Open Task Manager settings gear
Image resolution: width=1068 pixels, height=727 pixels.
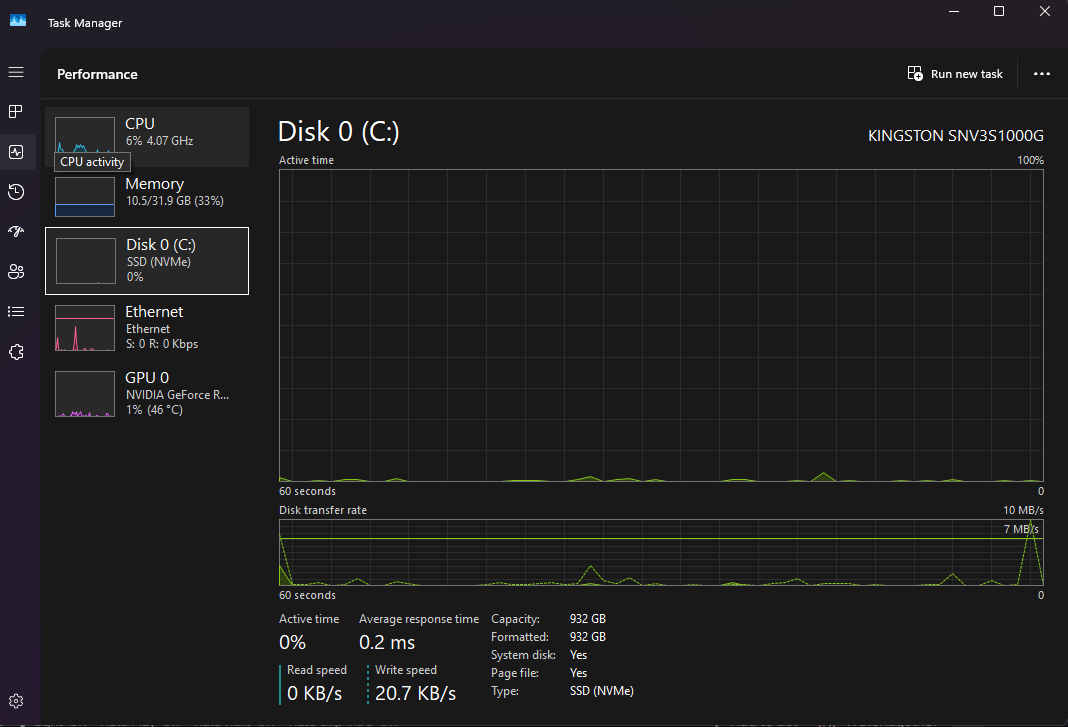click(x=16, y=701)
